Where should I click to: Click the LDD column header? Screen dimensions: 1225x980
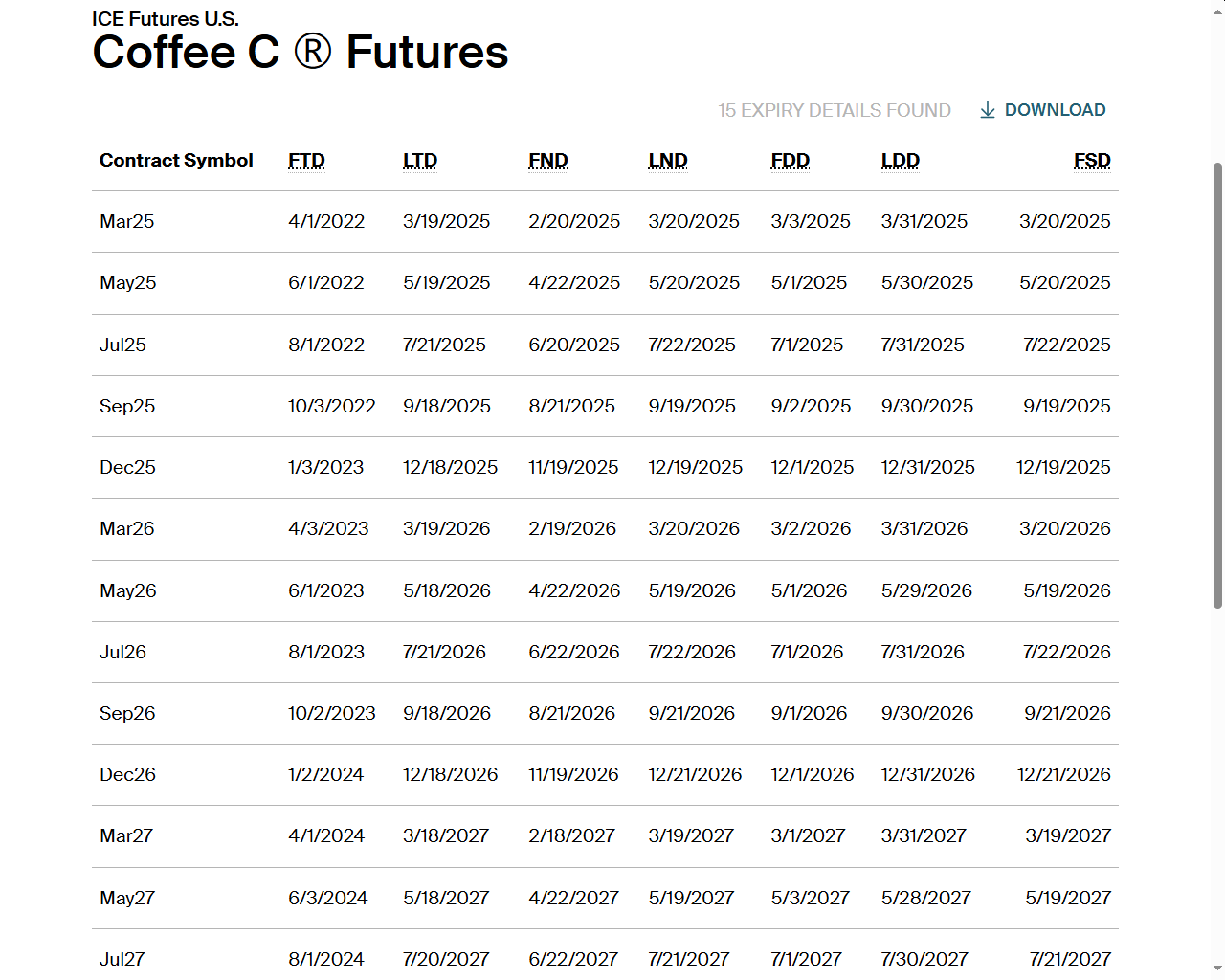click(x=901, y=161)
